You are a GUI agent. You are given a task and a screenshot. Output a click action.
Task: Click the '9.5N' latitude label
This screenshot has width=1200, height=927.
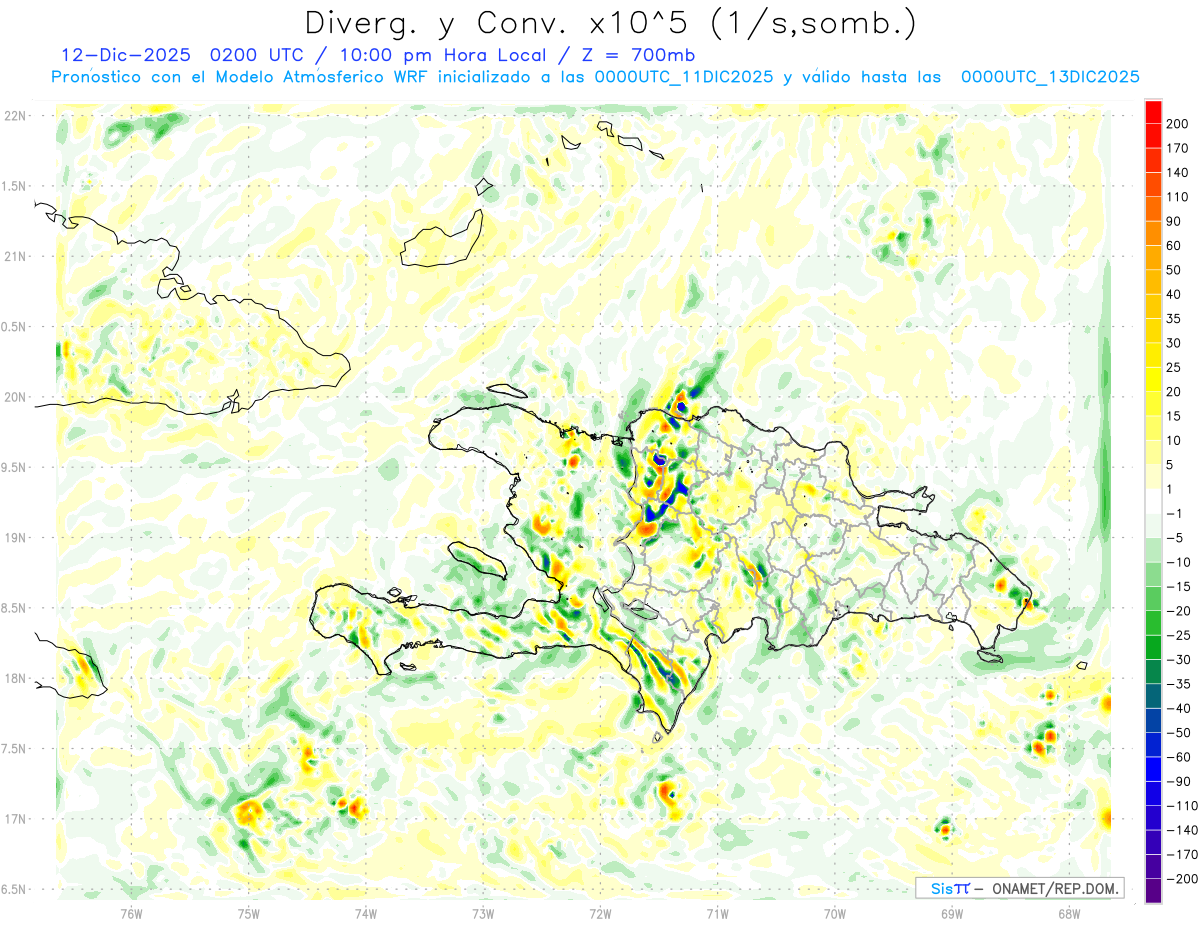pyautogui.click(x=14, y=467)
